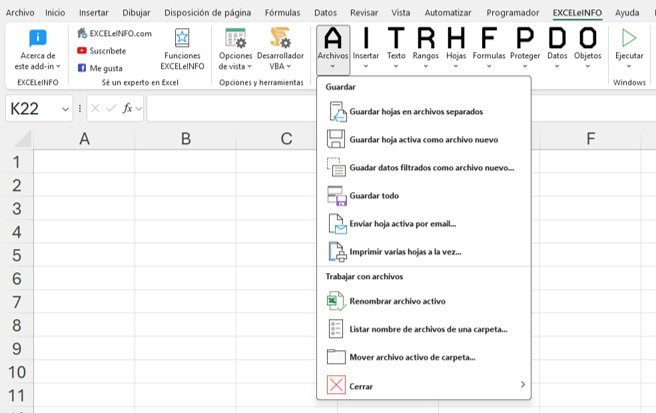Open the Fórmulas ribbon tab
The image size is (656, 413).
pos(282,13)
